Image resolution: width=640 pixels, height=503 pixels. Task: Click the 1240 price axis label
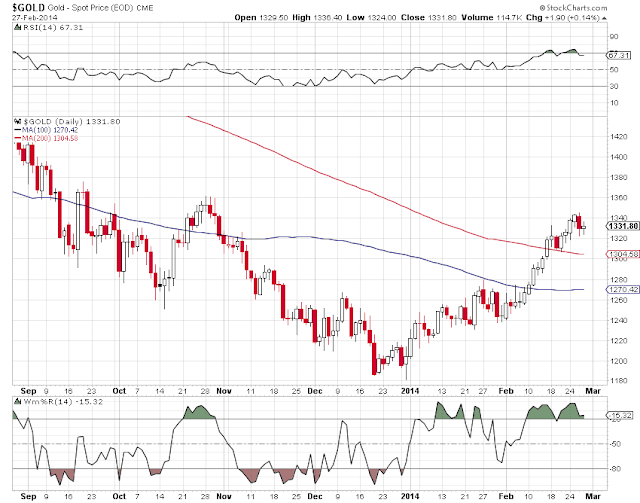coord(618,320)
